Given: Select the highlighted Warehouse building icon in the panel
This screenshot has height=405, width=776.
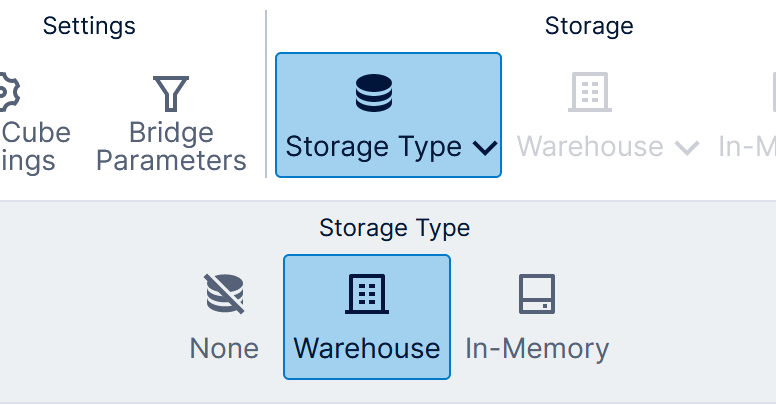Looking at the screenshot, I should coord(367,295).
